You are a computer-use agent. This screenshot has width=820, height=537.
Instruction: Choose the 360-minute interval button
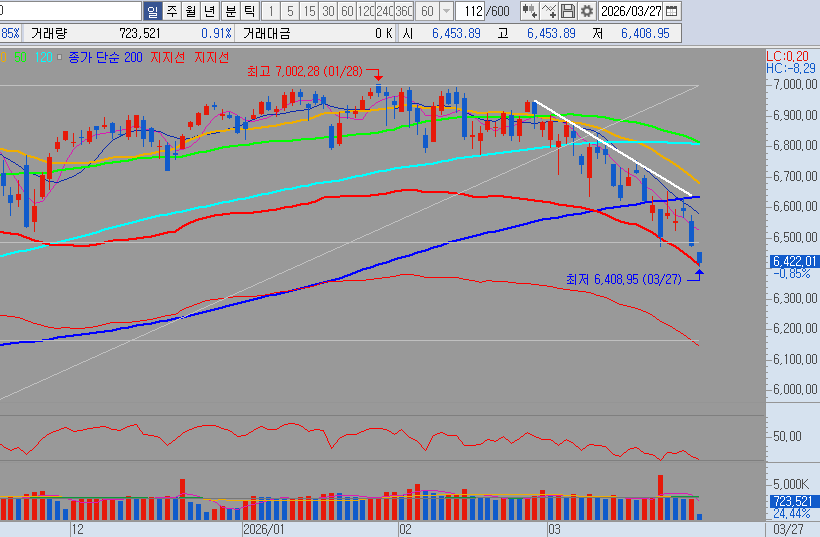(404, 11)
